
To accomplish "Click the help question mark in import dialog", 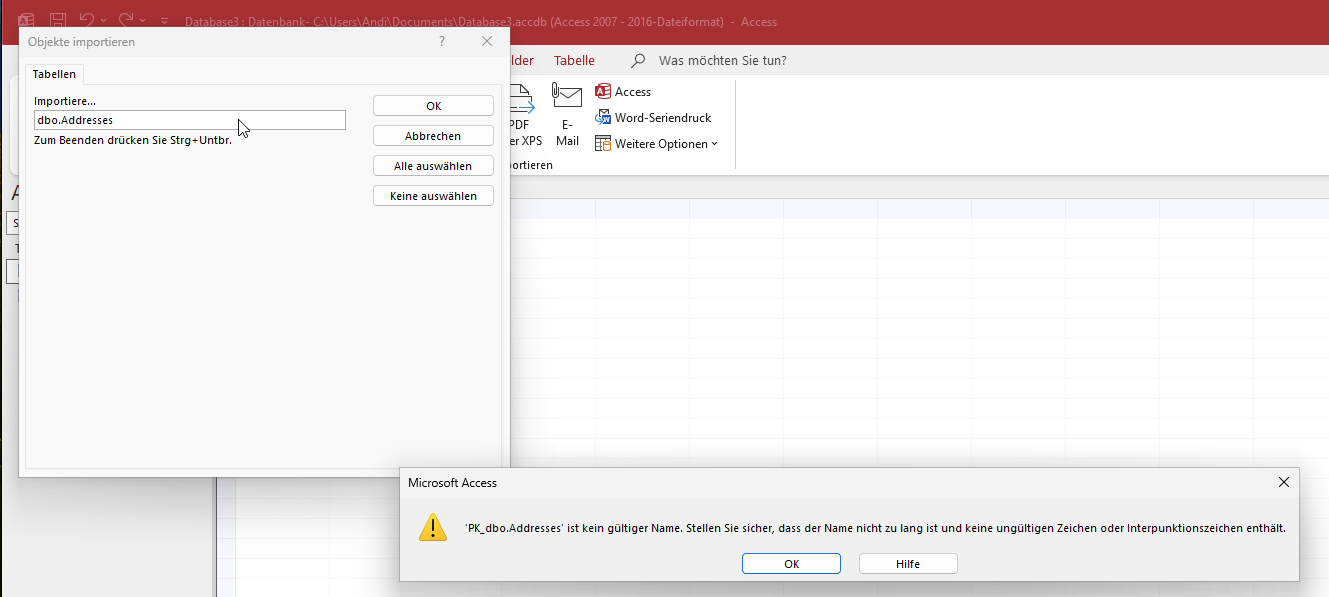I will pos(442,42).
